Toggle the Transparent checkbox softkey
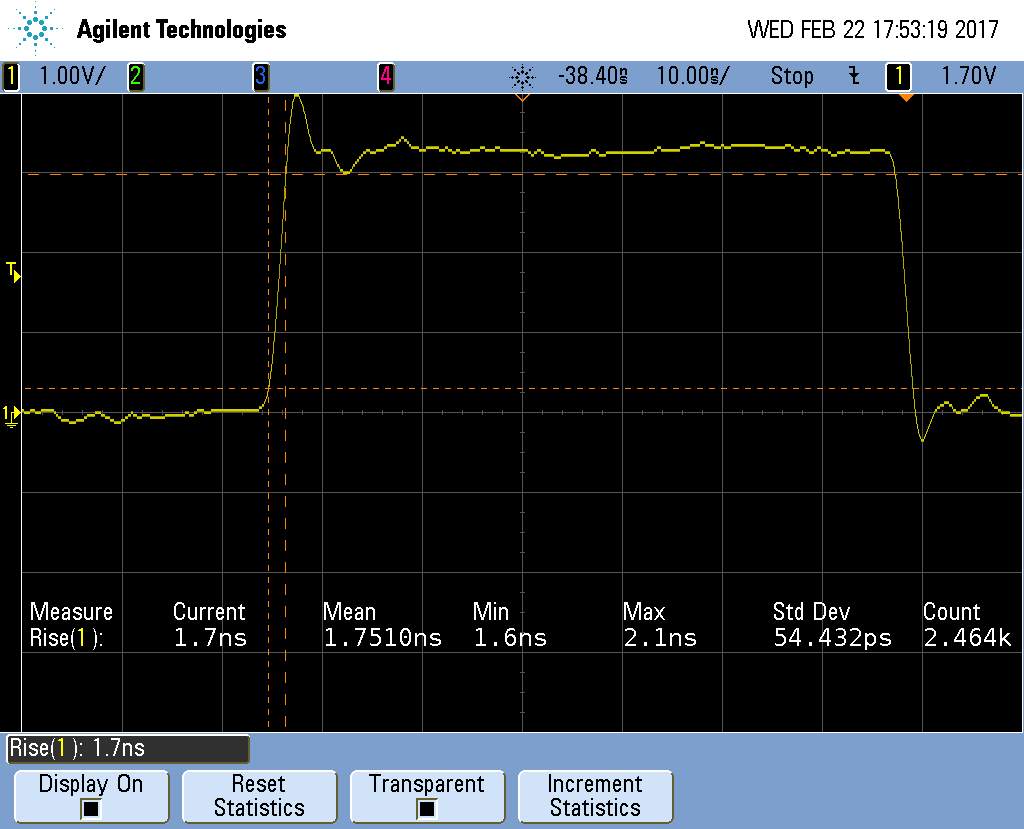Screen dimensions: 1024x829 (x=426, y=796)
